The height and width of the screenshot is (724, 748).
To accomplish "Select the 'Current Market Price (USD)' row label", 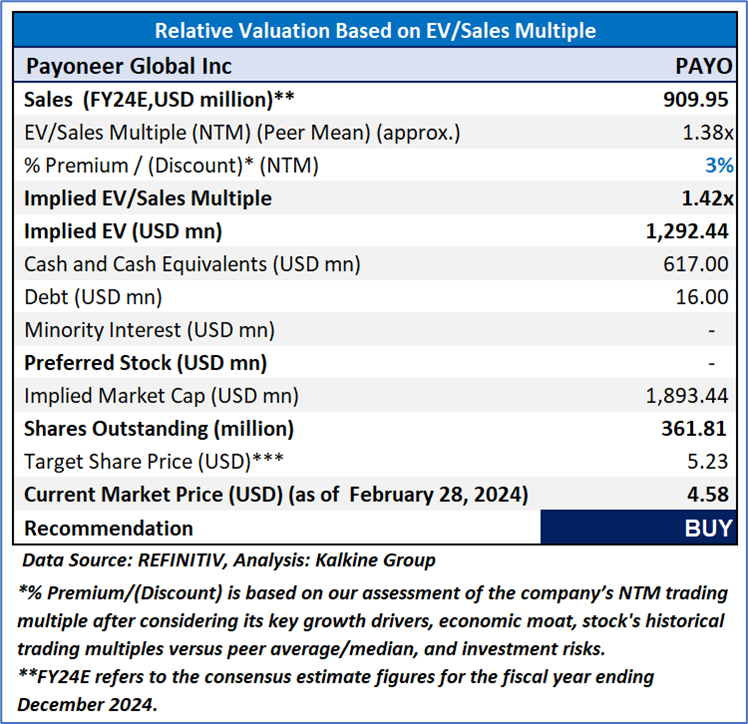I will pos(276,495).
